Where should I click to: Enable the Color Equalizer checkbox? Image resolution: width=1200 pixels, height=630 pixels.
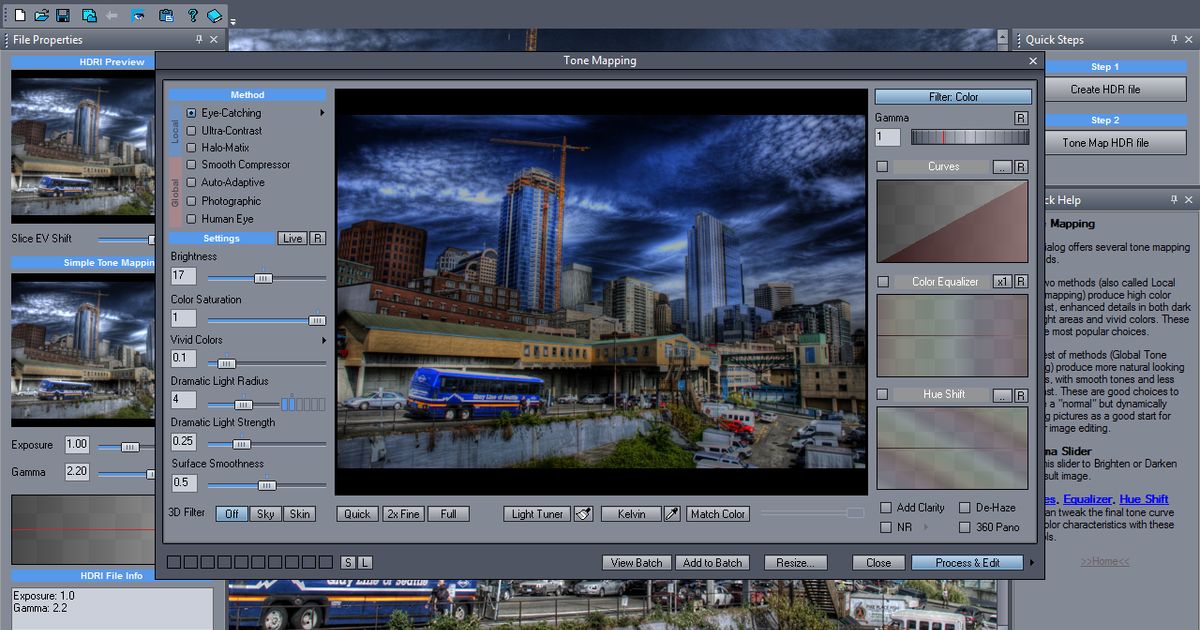point(882,282)
